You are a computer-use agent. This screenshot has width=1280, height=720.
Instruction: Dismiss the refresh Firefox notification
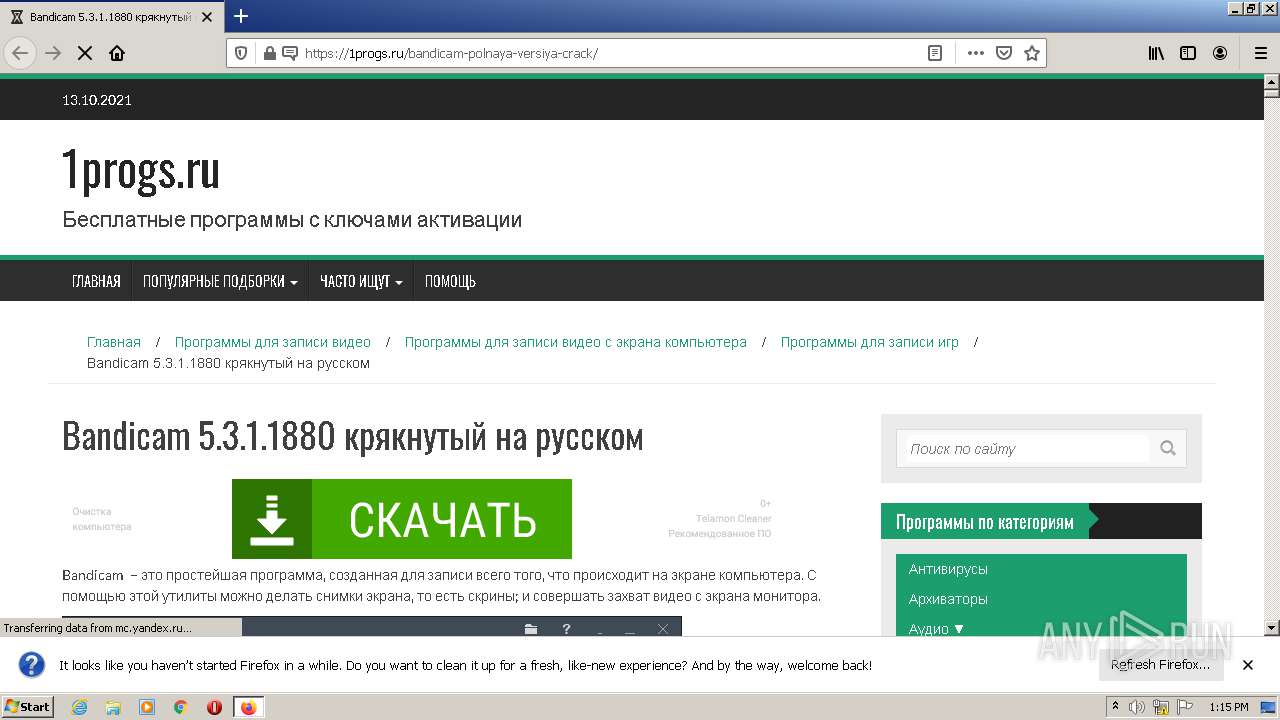1248,665
